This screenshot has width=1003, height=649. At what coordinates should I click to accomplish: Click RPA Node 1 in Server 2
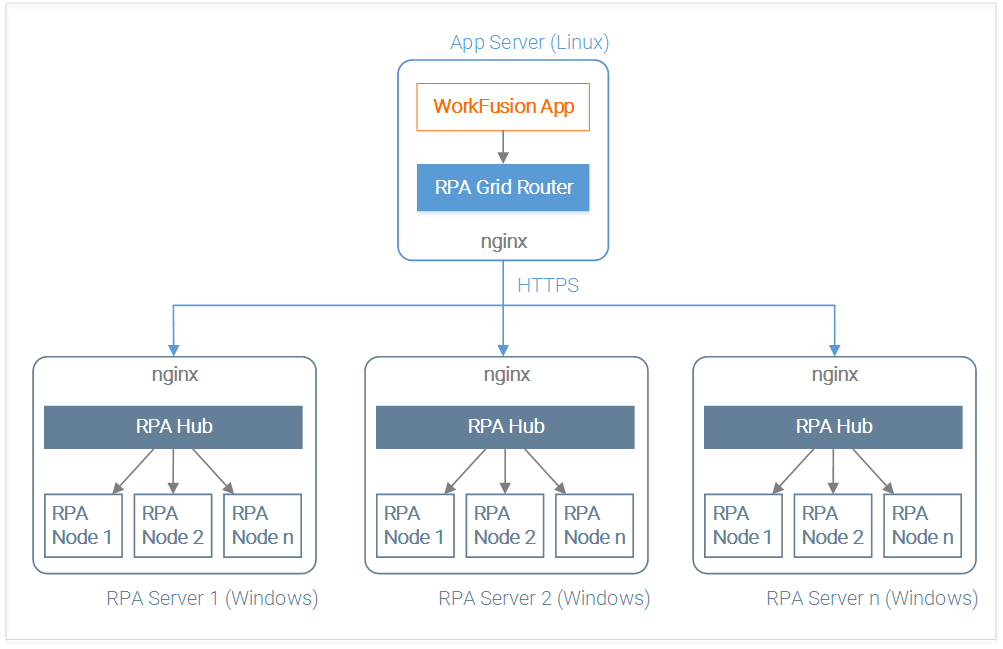point(415,526)
